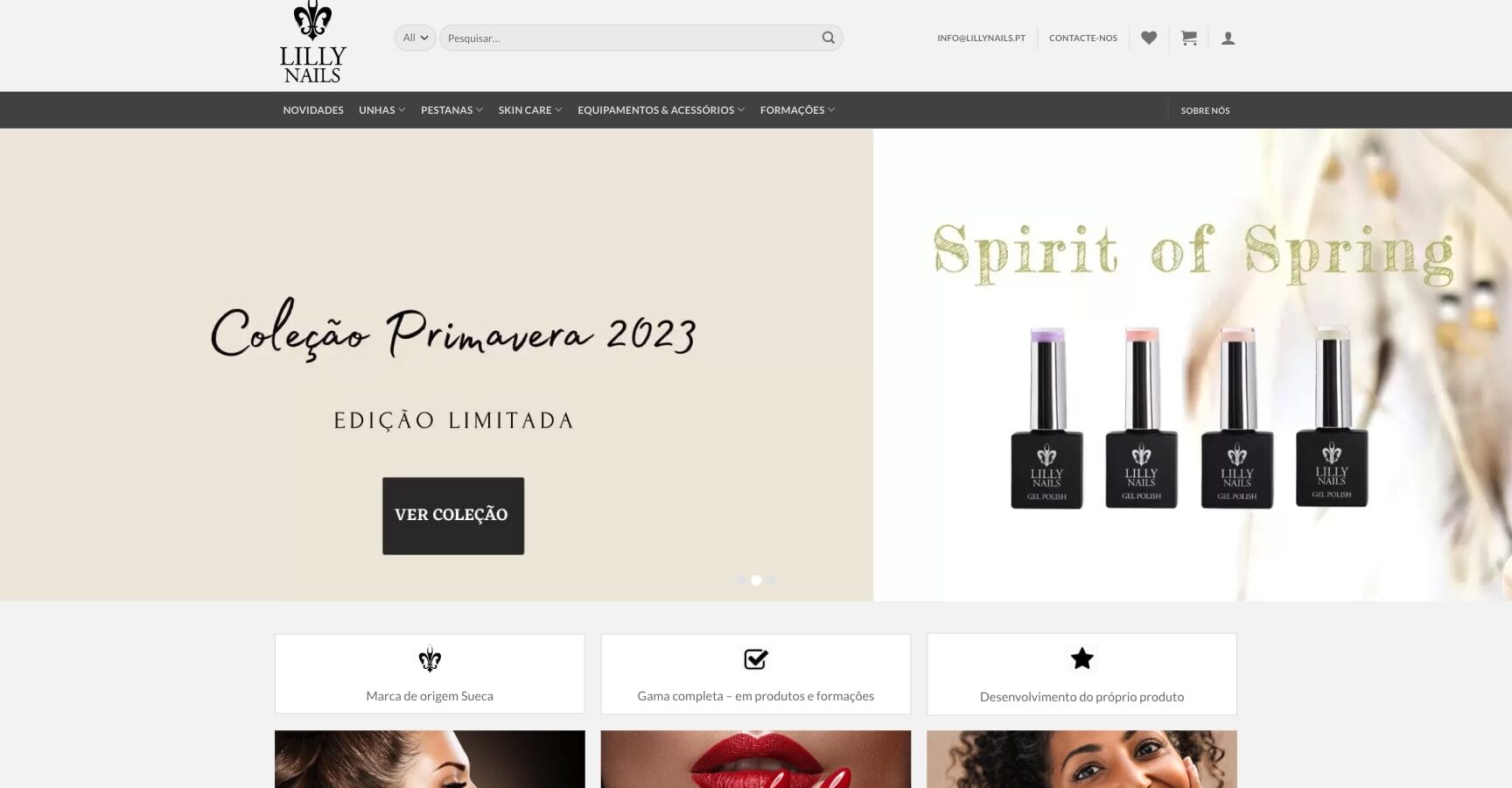The height and width of the screenshot is (788, 1512).
Task: Click the Lilly Nails logo
Action: tap(312, 42)
